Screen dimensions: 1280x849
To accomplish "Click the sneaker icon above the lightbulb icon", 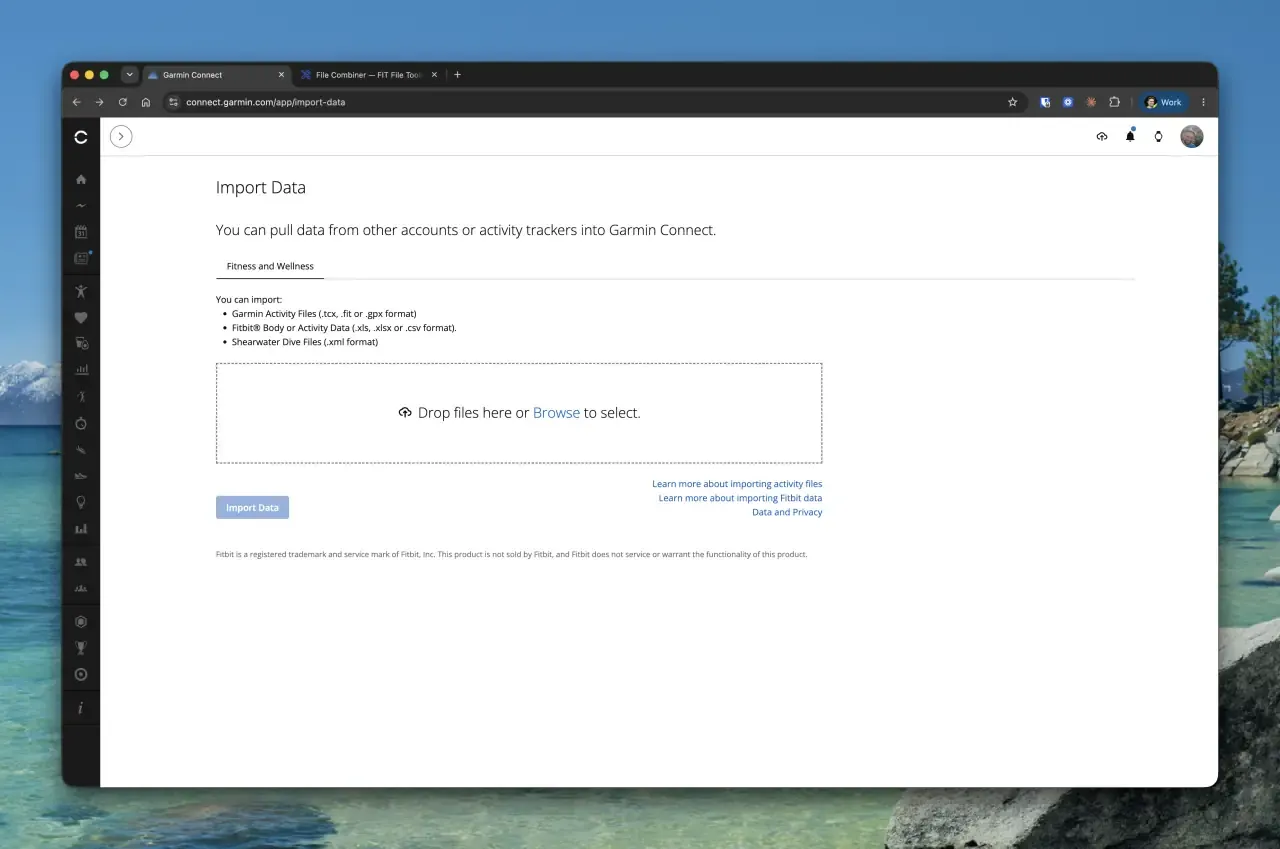I will tap(81, 476).
